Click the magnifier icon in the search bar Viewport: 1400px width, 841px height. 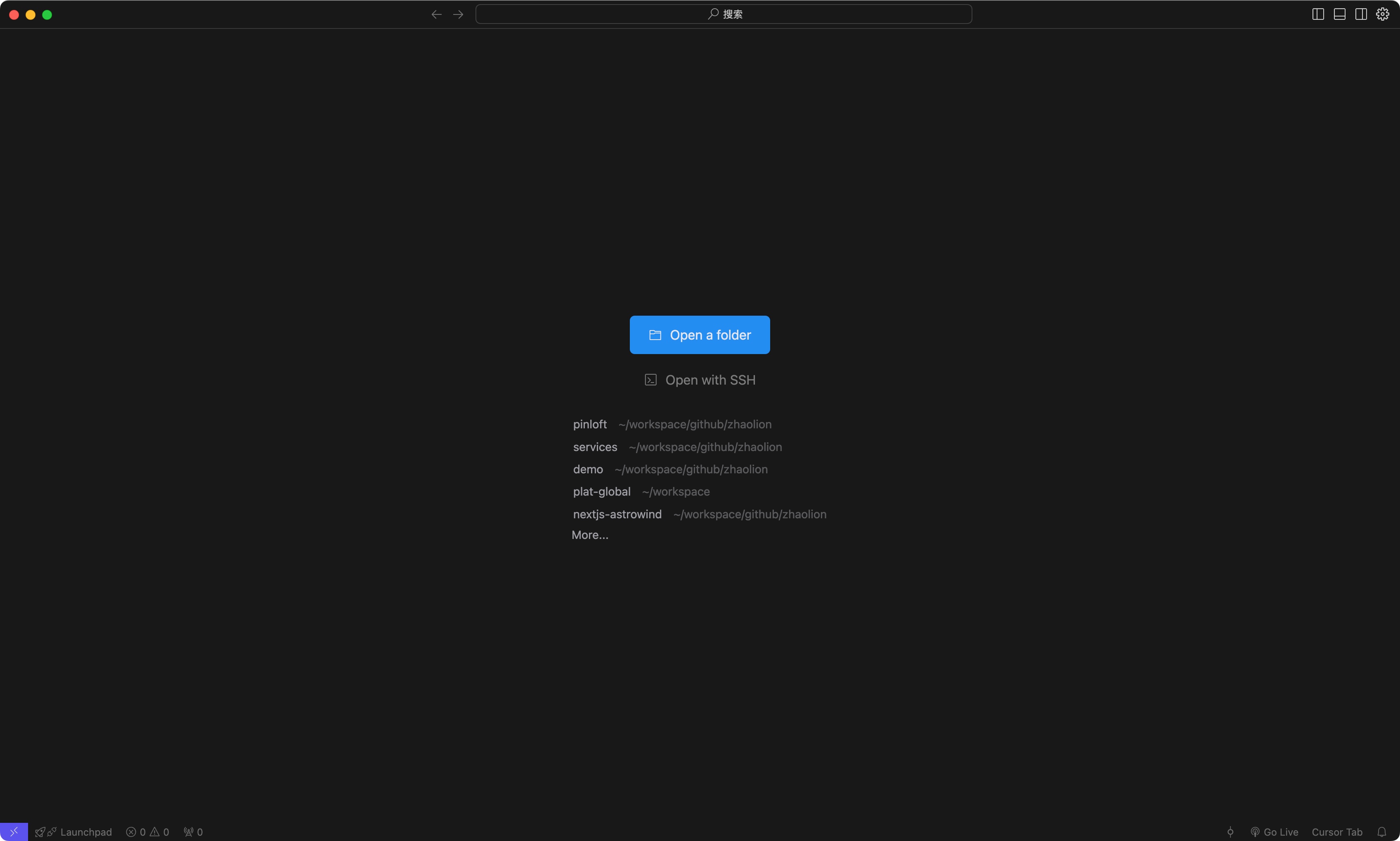(x=713, y=14)
